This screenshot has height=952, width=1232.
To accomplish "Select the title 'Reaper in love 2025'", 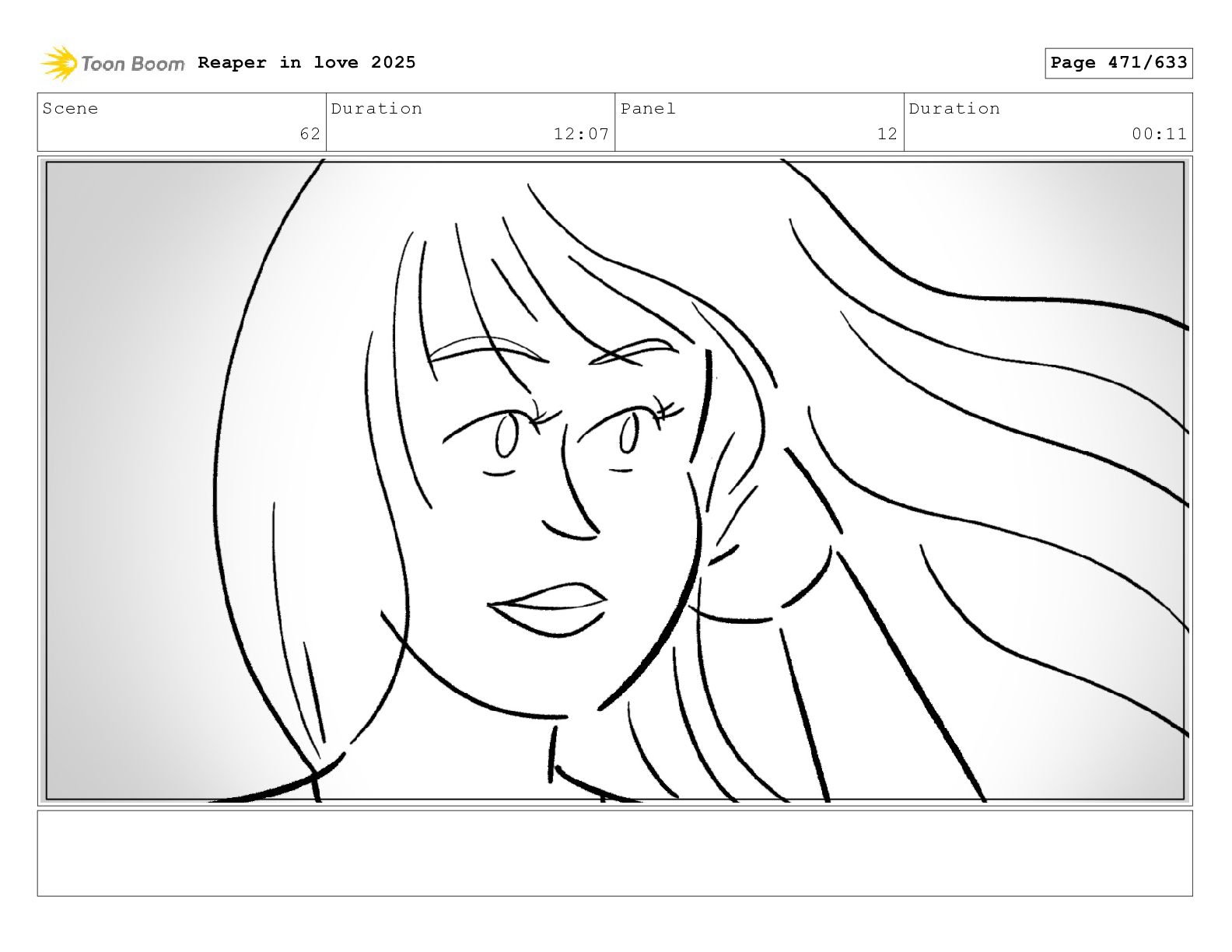I will [306, 62].
